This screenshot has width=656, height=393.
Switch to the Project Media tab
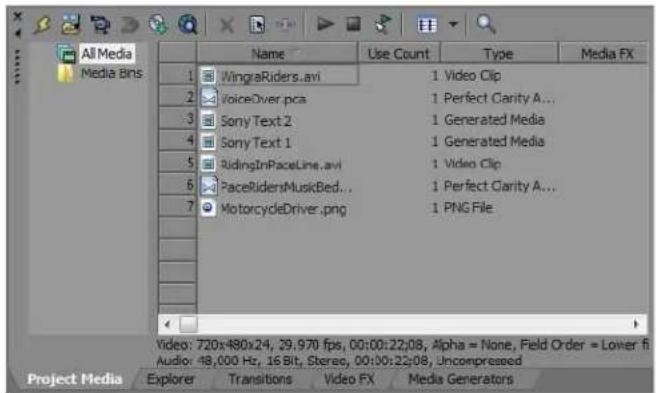pos(74,379)
